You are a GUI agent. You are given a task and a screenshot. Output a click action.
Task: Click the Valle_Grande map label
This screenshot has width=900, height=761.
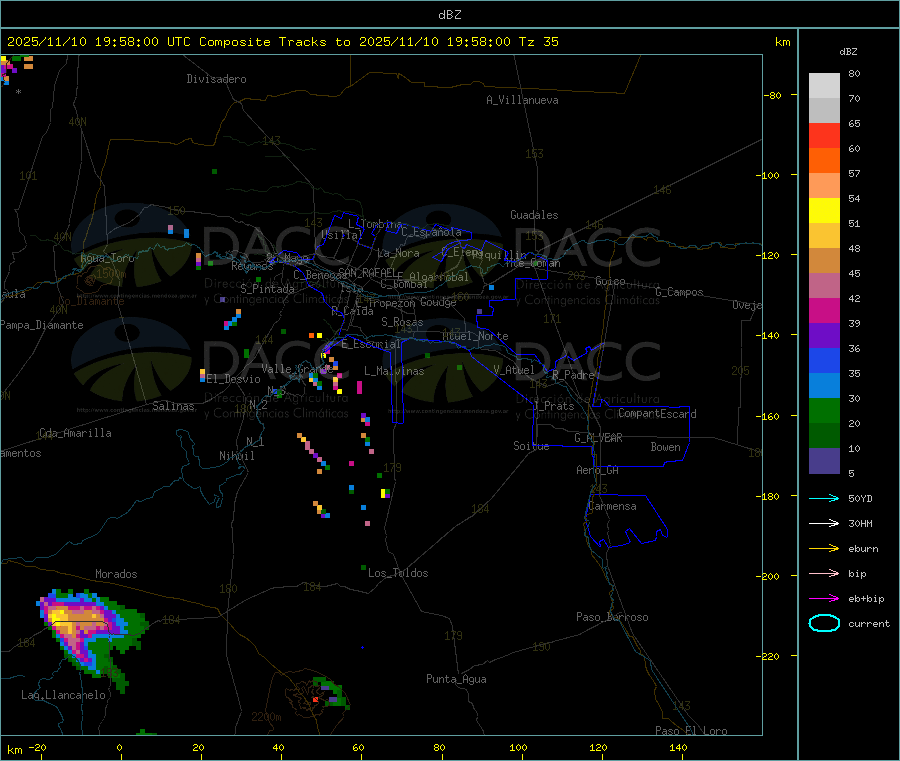(297, 368)
